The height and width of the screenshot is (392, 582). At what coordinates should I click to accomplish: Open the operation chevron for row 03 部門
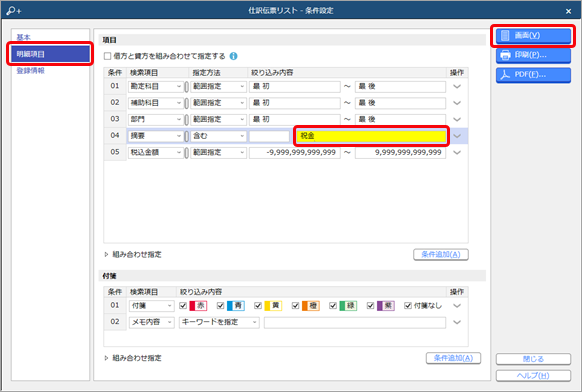pos(457,120)
